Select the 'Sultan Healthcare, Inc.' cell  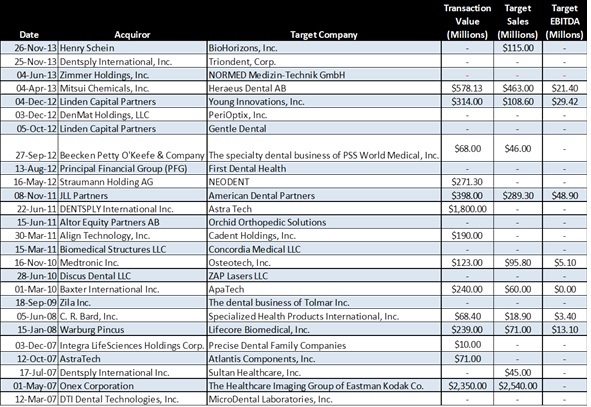click(x=324, y=372)
